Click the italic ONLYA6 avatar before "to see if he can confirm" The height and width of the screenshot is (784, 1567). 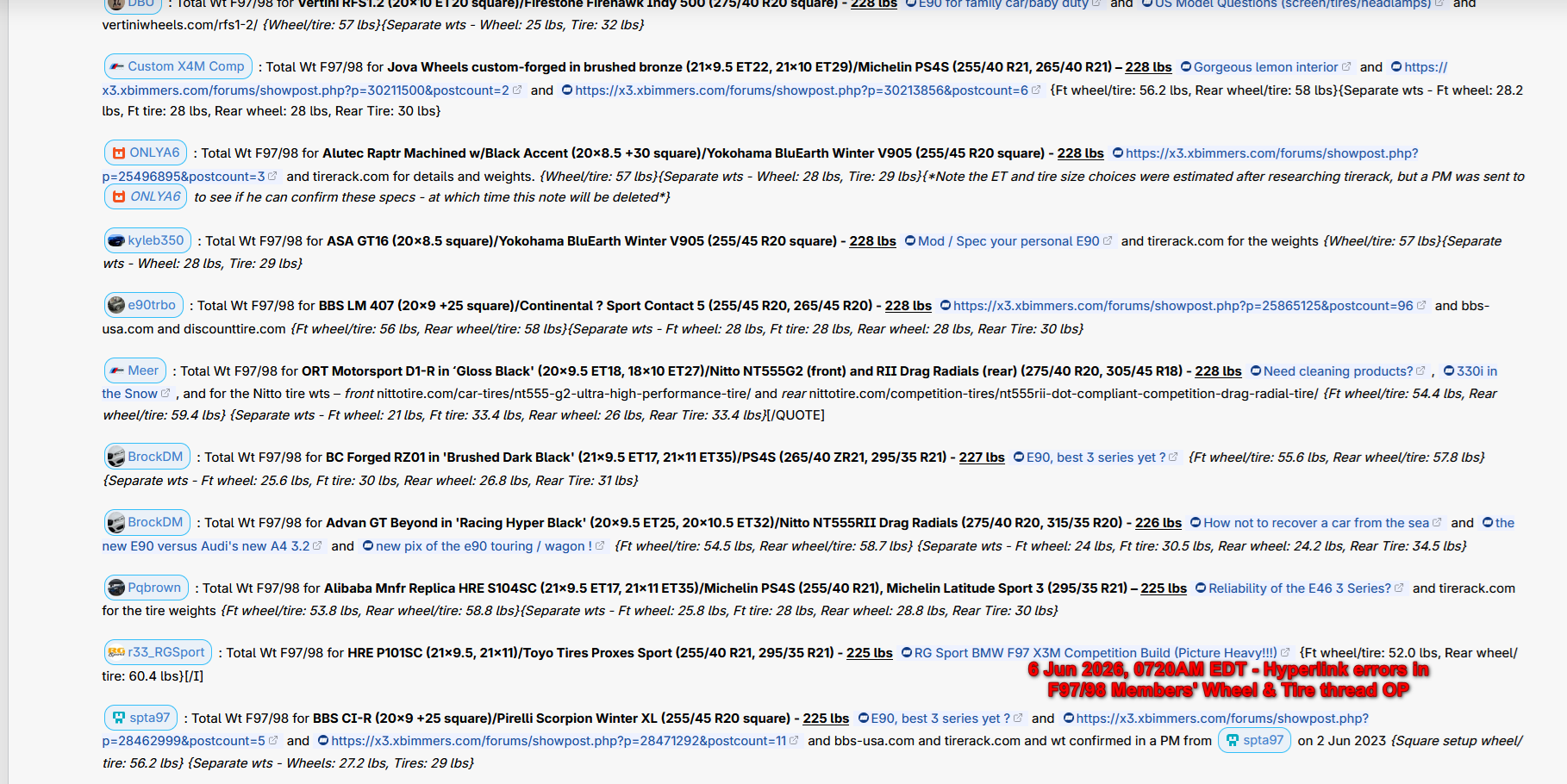pyautogui.click(x=119, y=197)
